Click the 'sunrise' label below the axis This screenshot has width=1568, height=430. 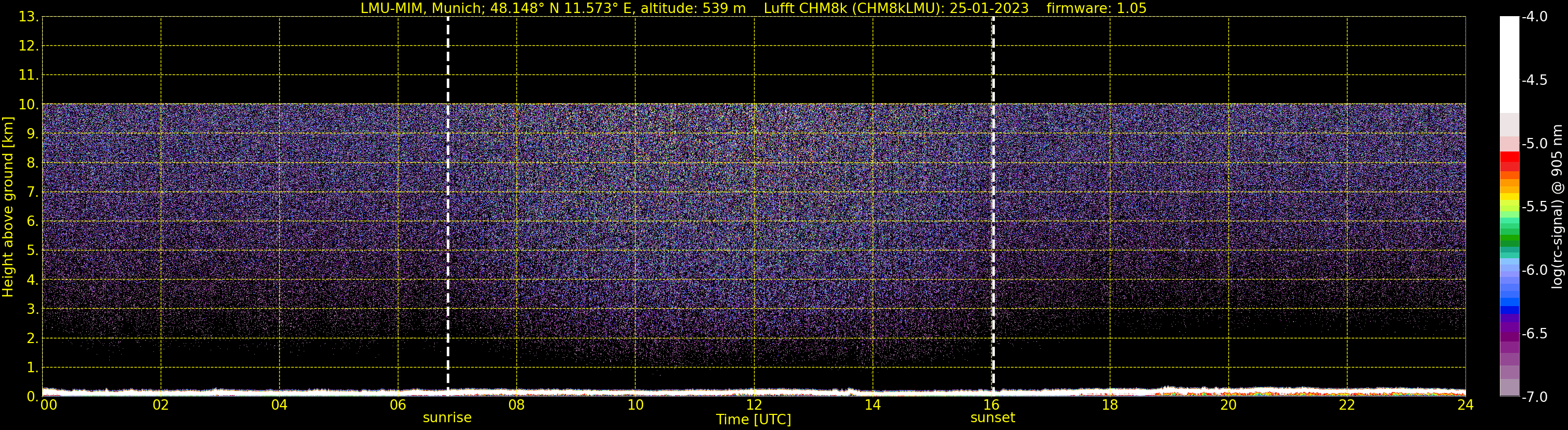(x=447, y=418)
